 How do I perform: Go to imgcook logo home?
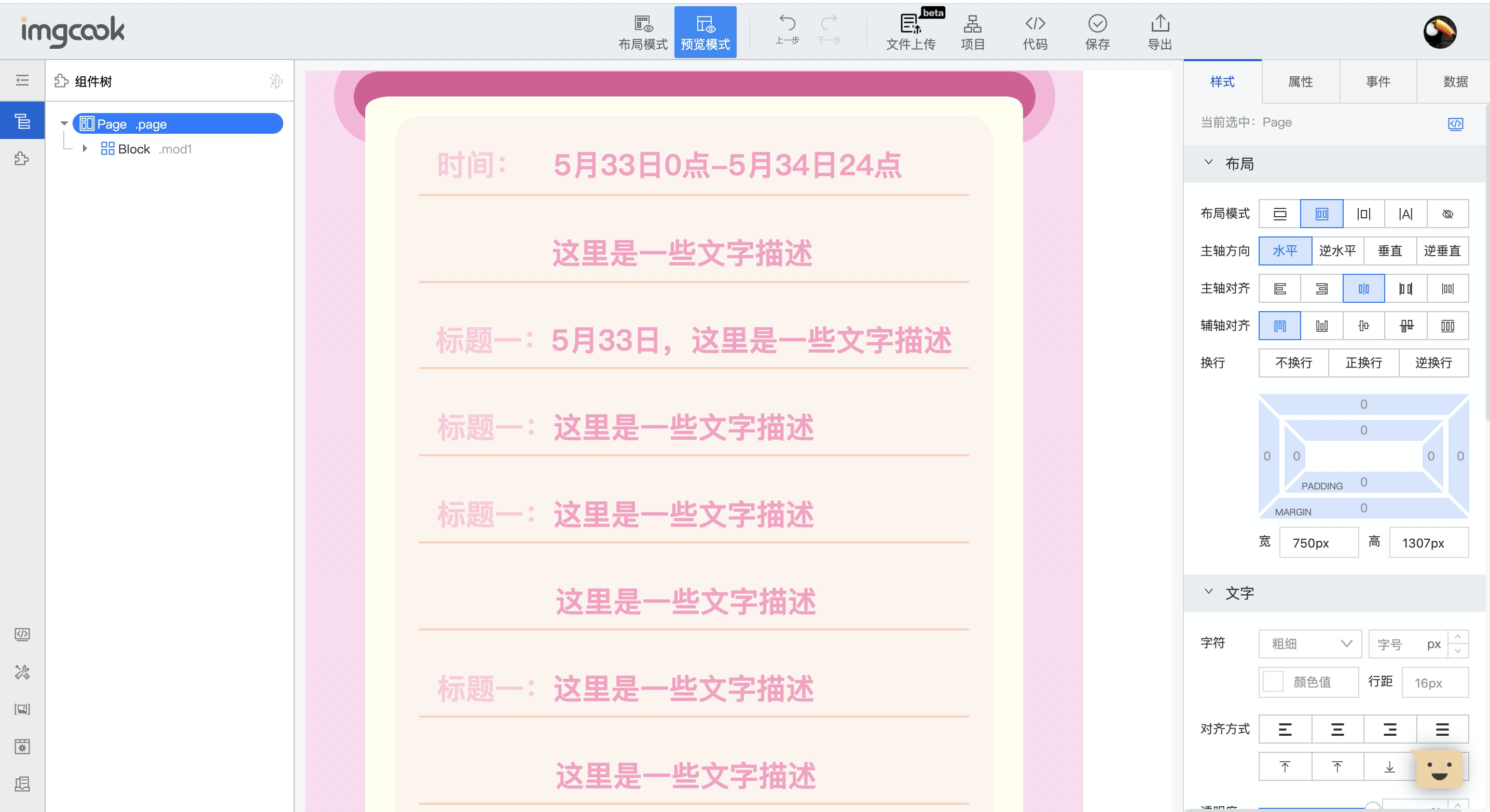(x=72, y=31)
